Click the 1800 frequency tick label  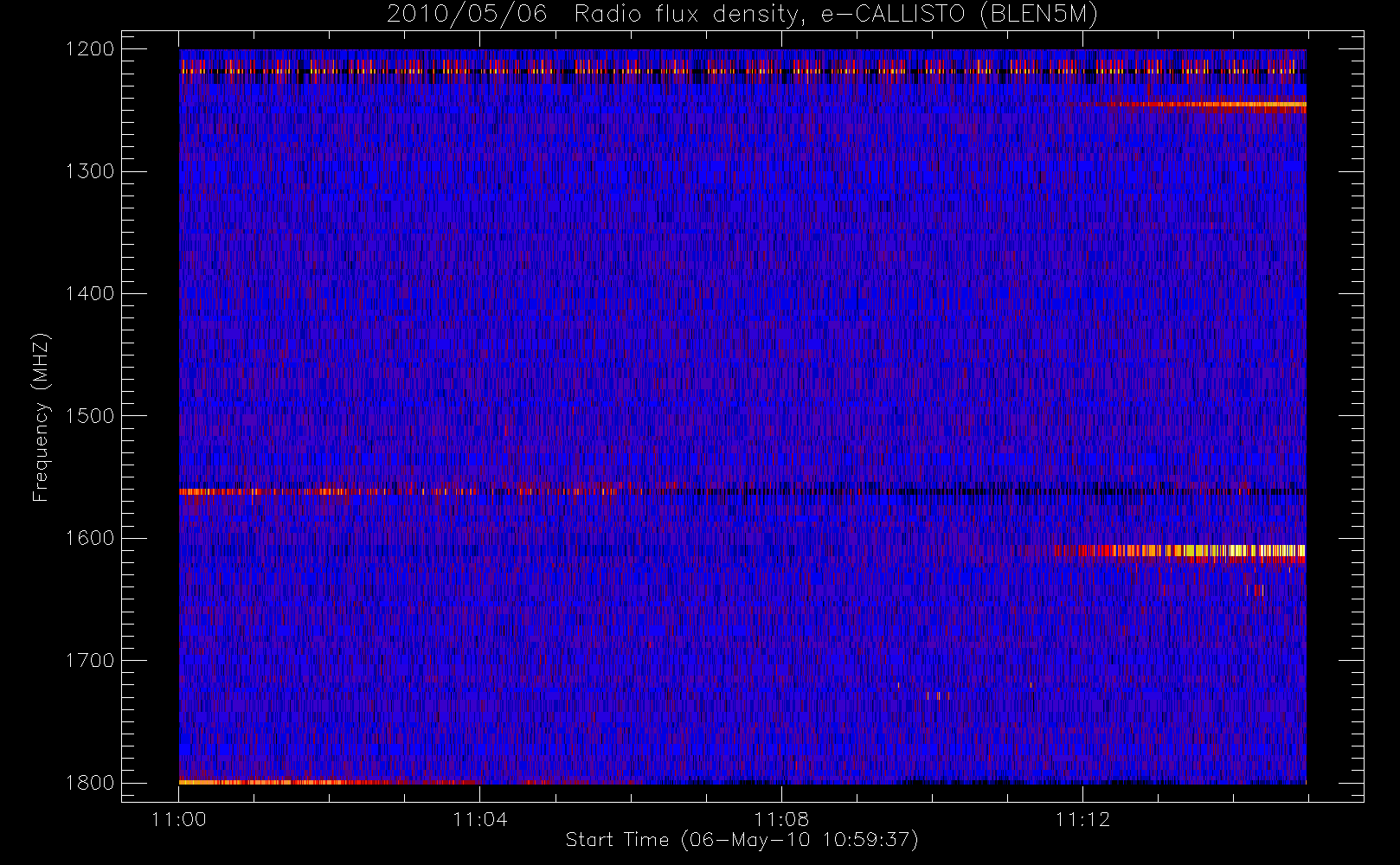pyautogui.click(x=90, y=783)
